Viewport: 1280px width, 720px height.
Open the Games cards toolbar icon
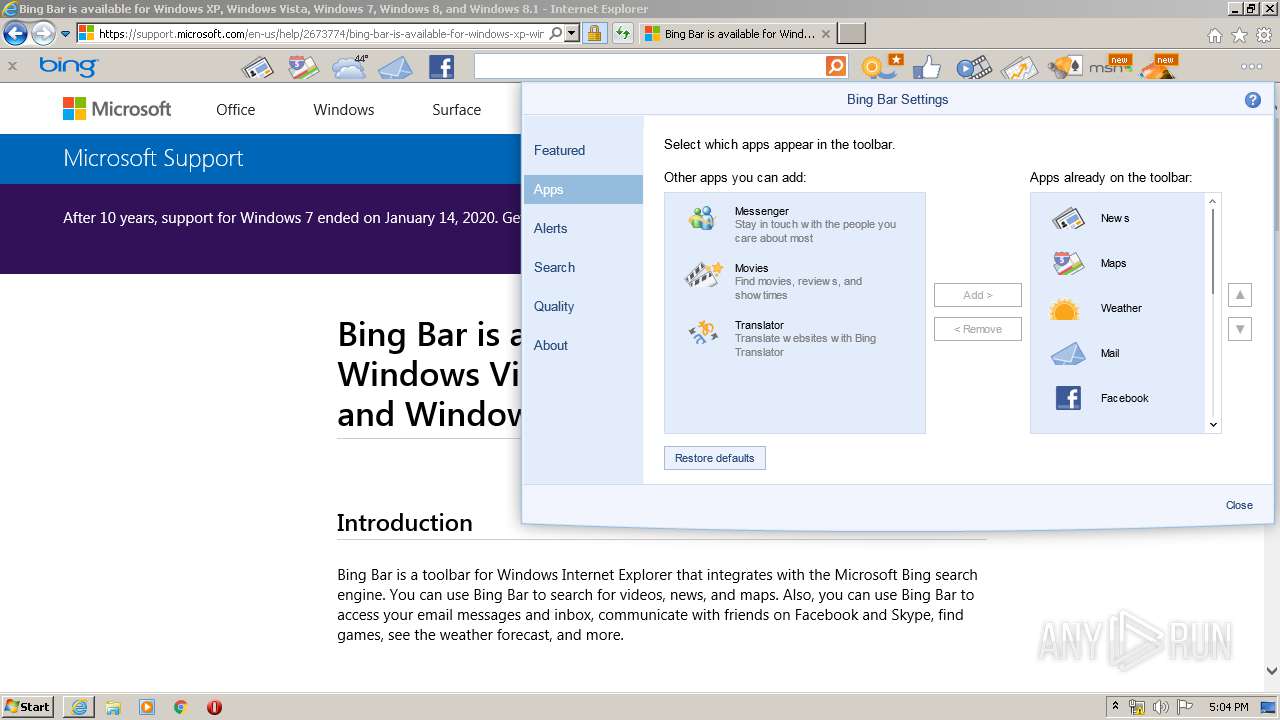tap(1065, 67)
